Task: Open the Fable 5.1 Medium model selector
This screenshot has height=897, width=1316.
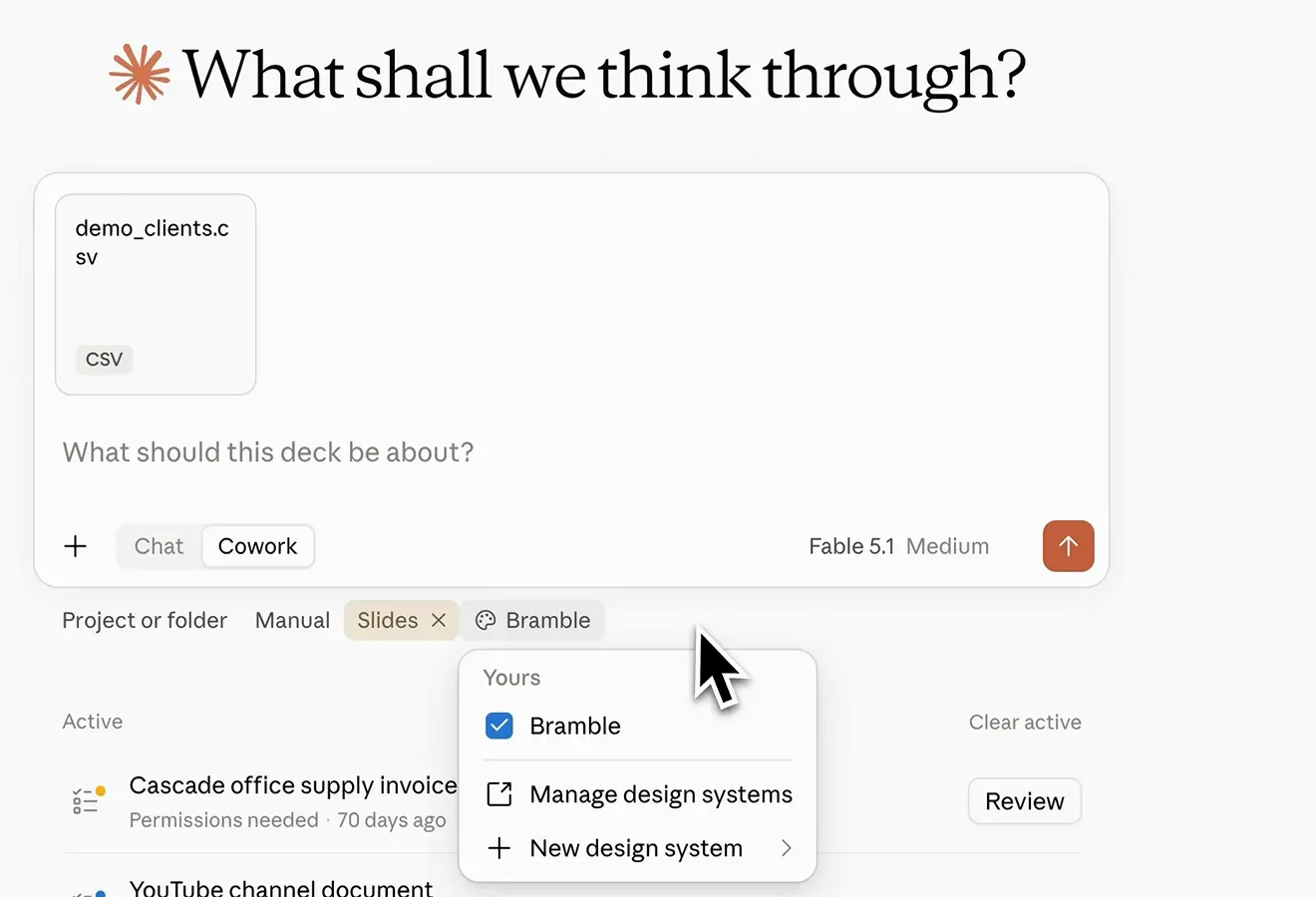Action: [x=898, y=546]
